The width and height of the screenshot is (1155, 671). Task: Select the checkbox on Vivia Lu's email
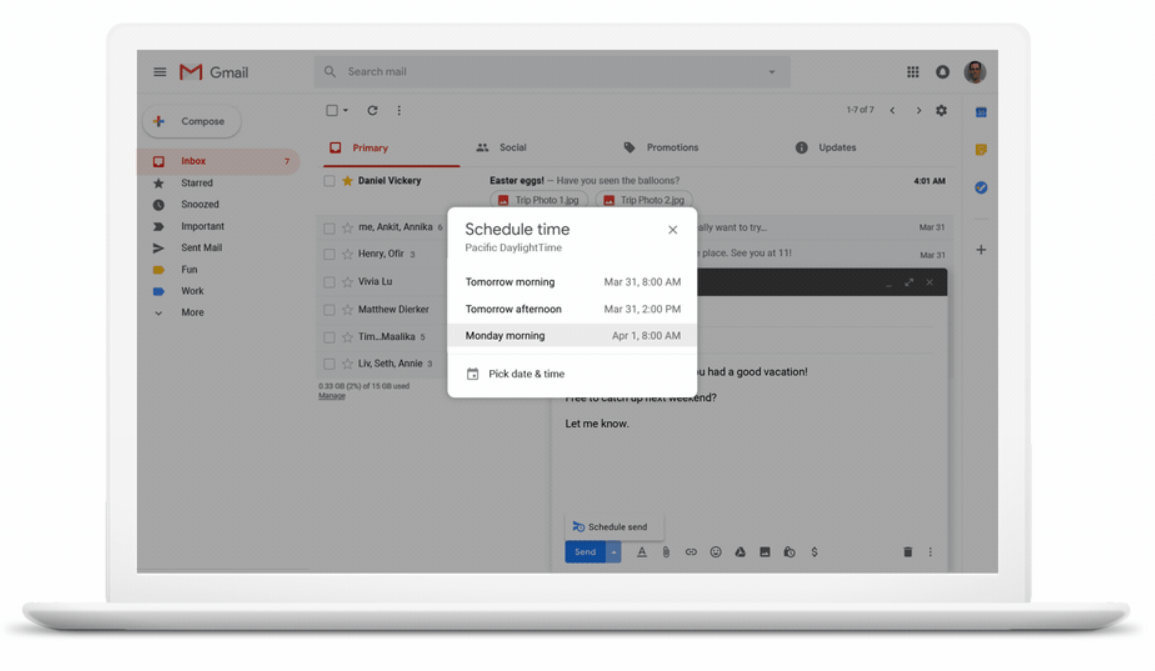[x=331, y=281]
